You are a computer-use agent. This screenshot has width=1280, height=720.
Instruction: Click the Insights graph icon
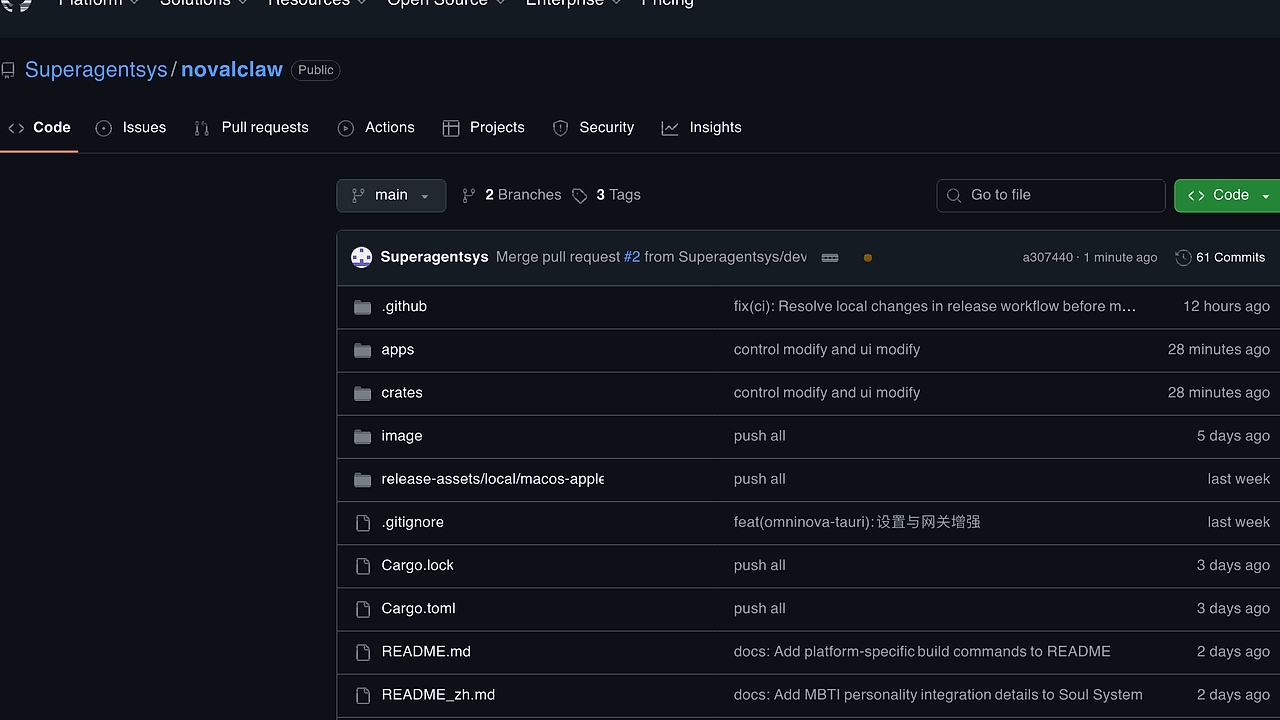[670, 128]
